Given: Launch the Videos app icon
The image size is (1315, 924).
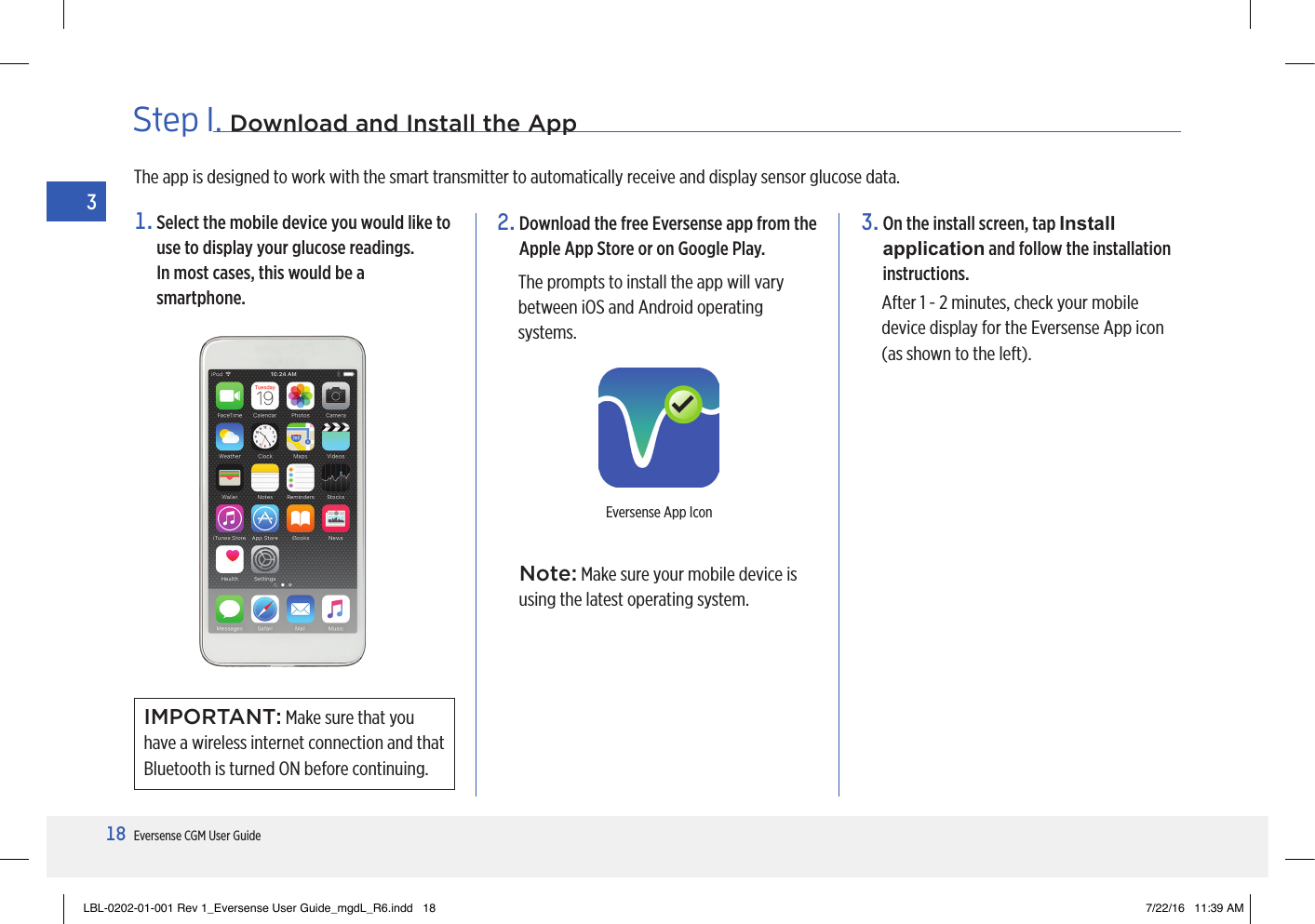Looking at the screenshot, I should (336, 436).
